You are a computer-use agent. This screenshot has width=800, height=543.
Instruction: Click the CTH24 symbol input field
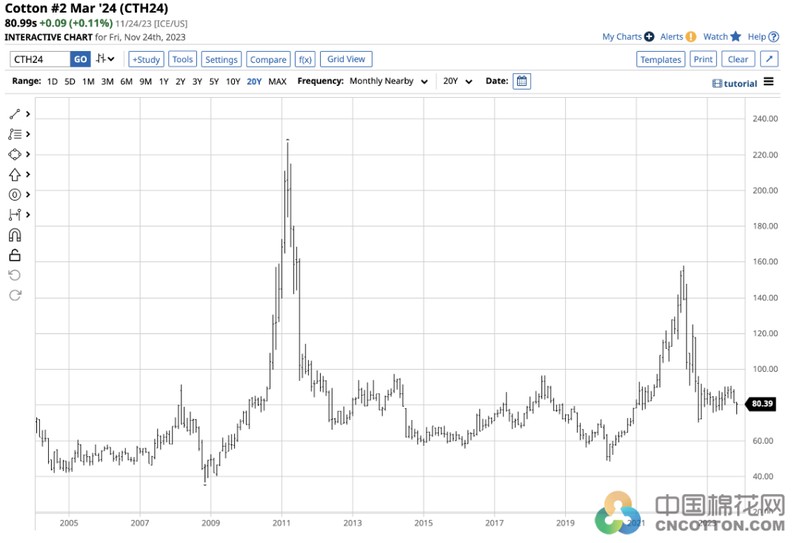[x=40, y=59]
